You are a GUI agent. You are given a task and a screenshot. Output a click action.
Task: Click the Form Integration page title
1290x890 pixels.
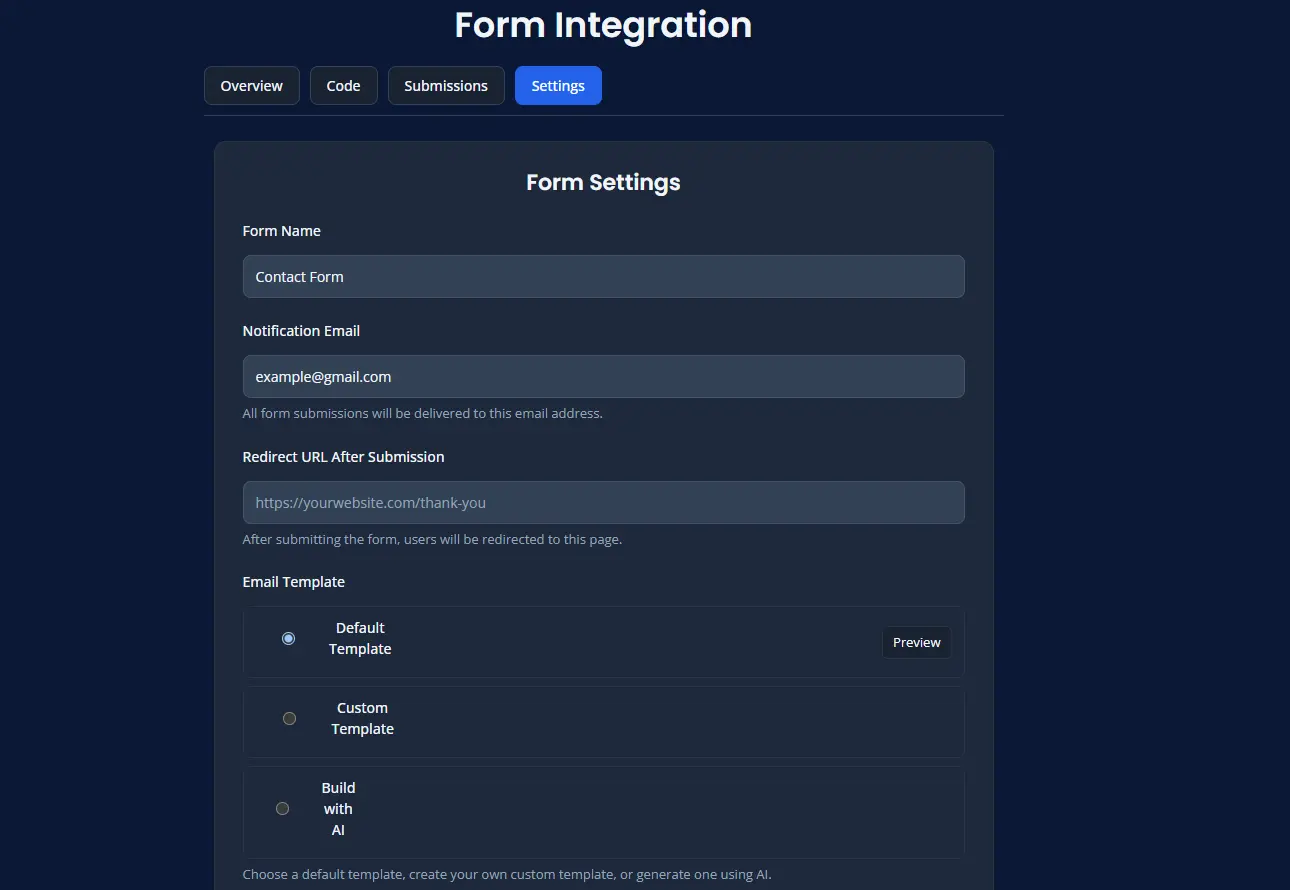click(603, 25)
